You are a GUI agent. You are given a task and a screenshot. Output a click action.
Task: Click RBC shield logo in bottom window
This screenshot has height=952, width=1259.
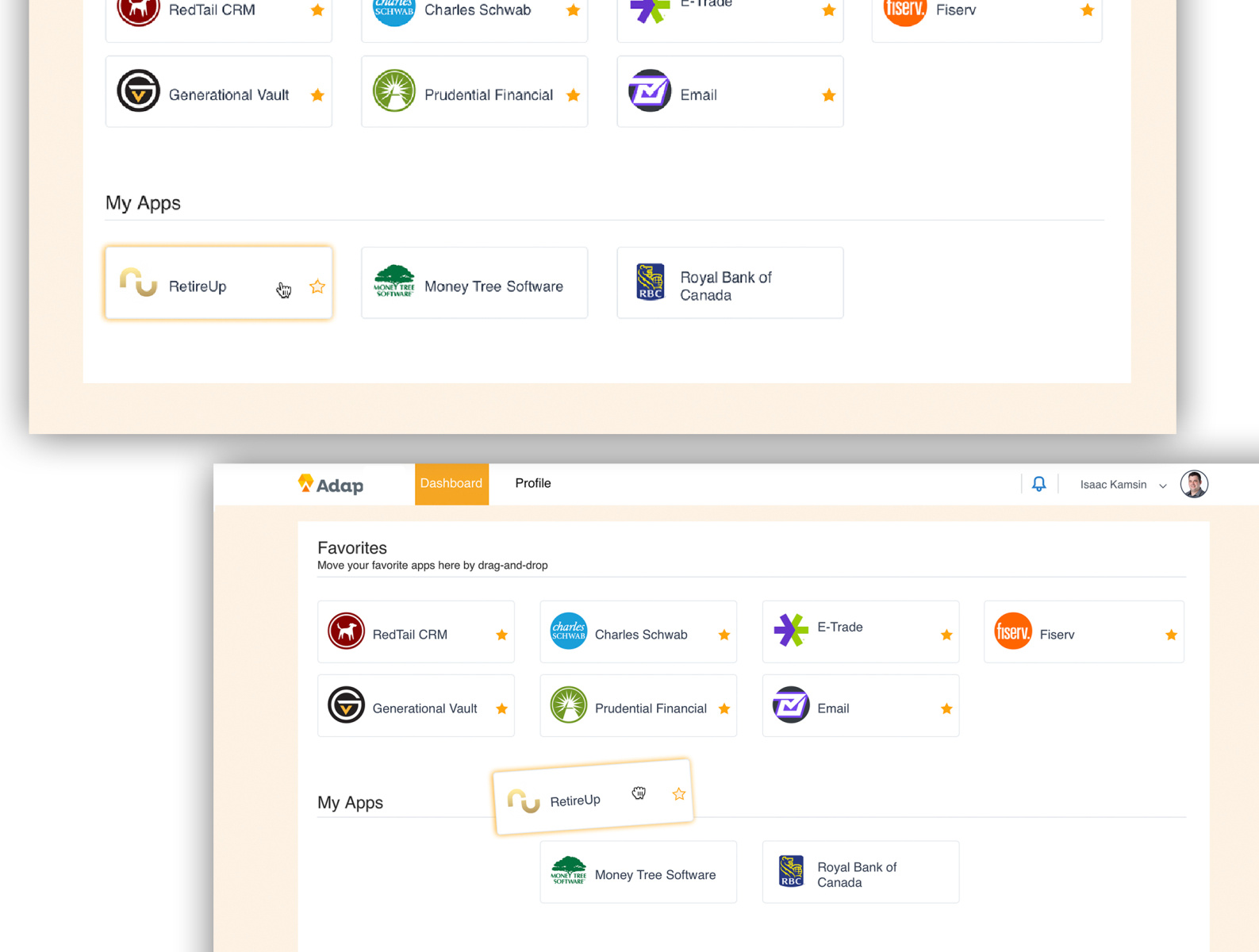pyautogui.click(x=791, y=871)
